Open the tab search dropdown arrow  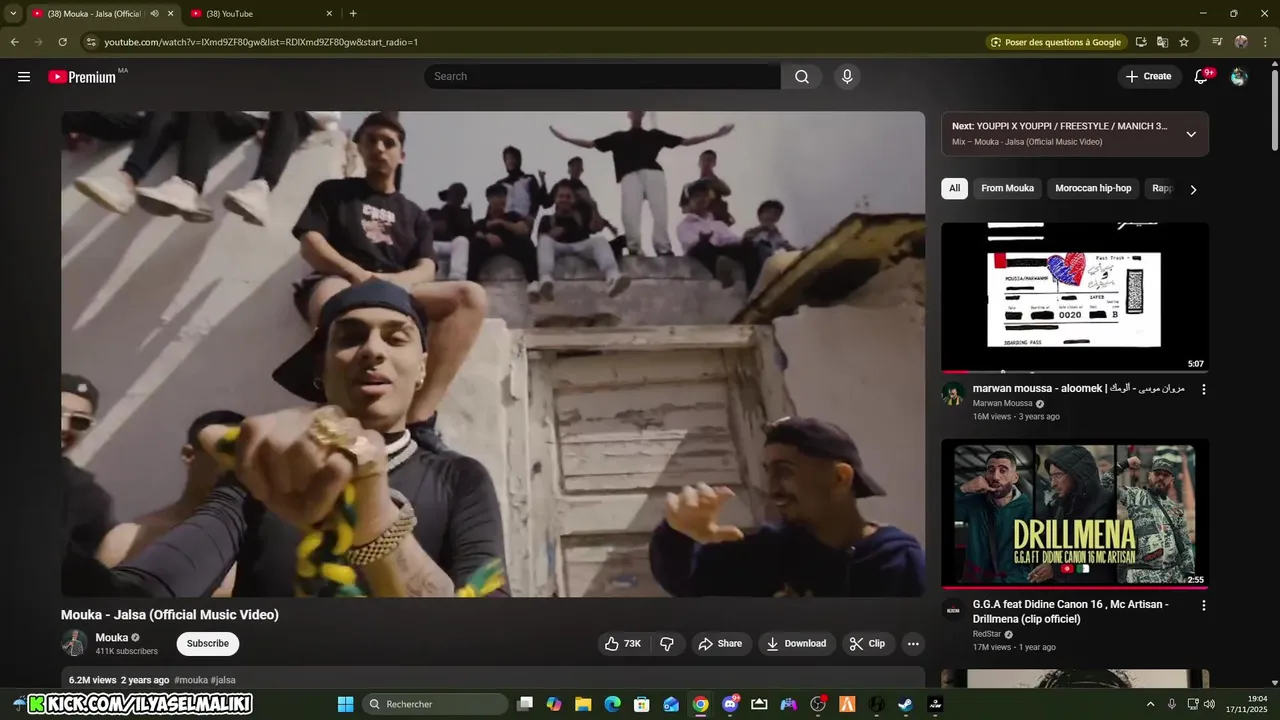click(12, 13)
